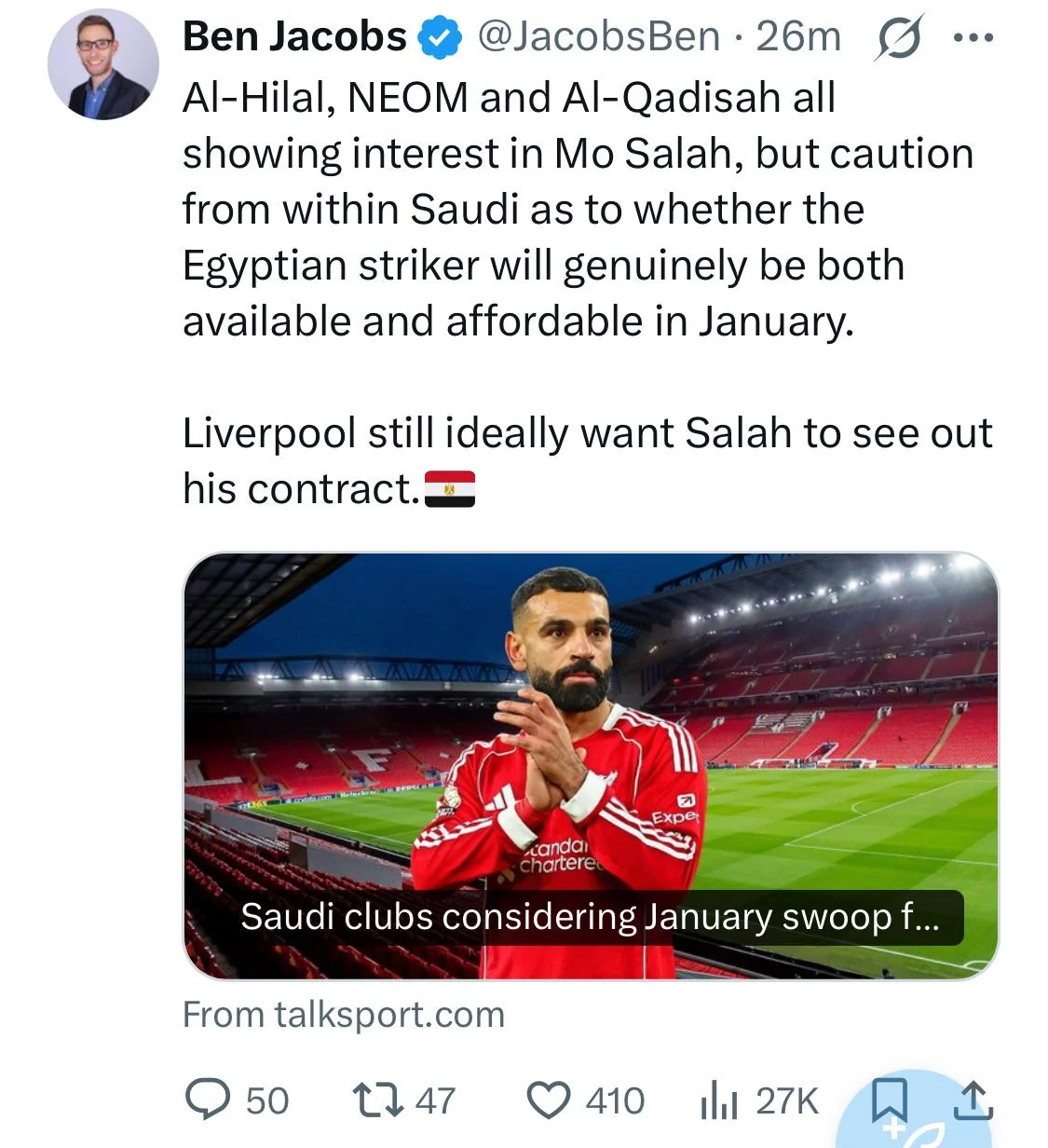Open the three-dot more options menu

[x=974, y=38]
